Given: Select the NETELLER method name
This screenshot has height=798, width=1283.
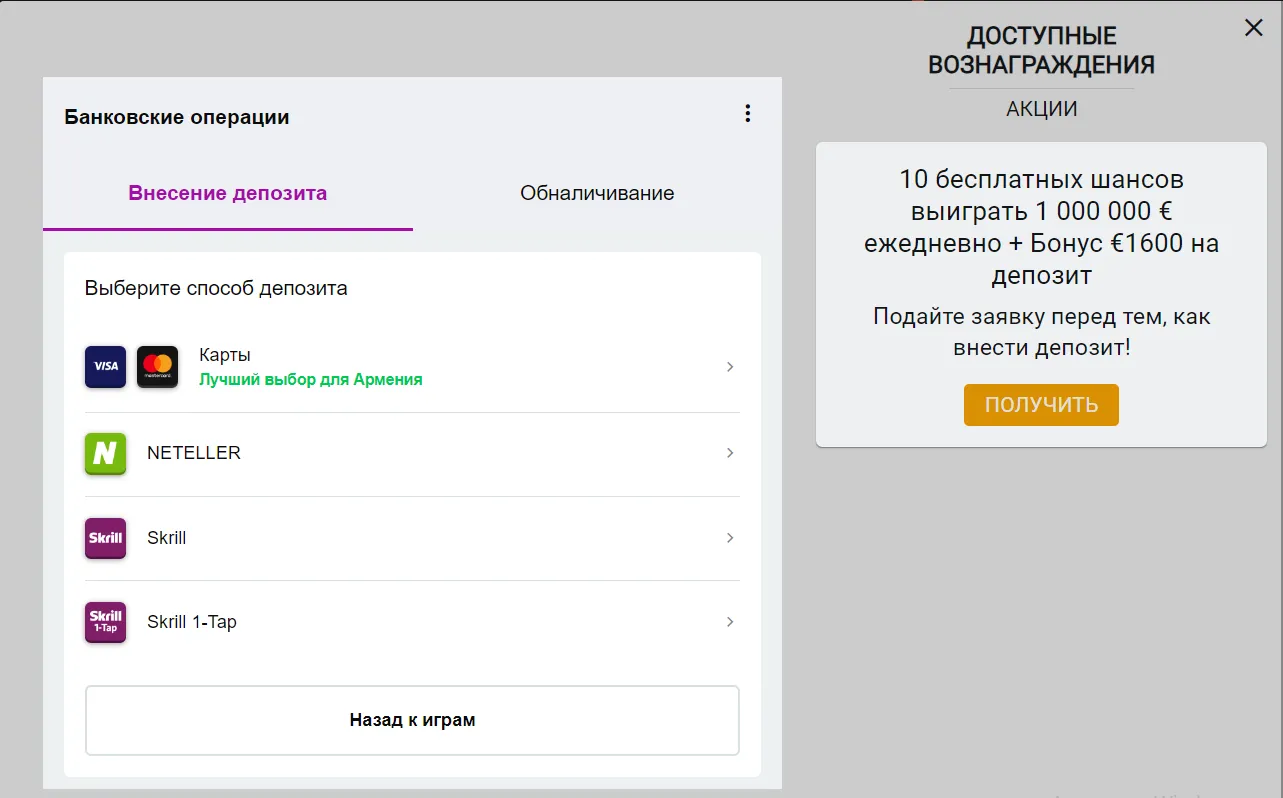Looking at the screenshot, I should [194, 453].
